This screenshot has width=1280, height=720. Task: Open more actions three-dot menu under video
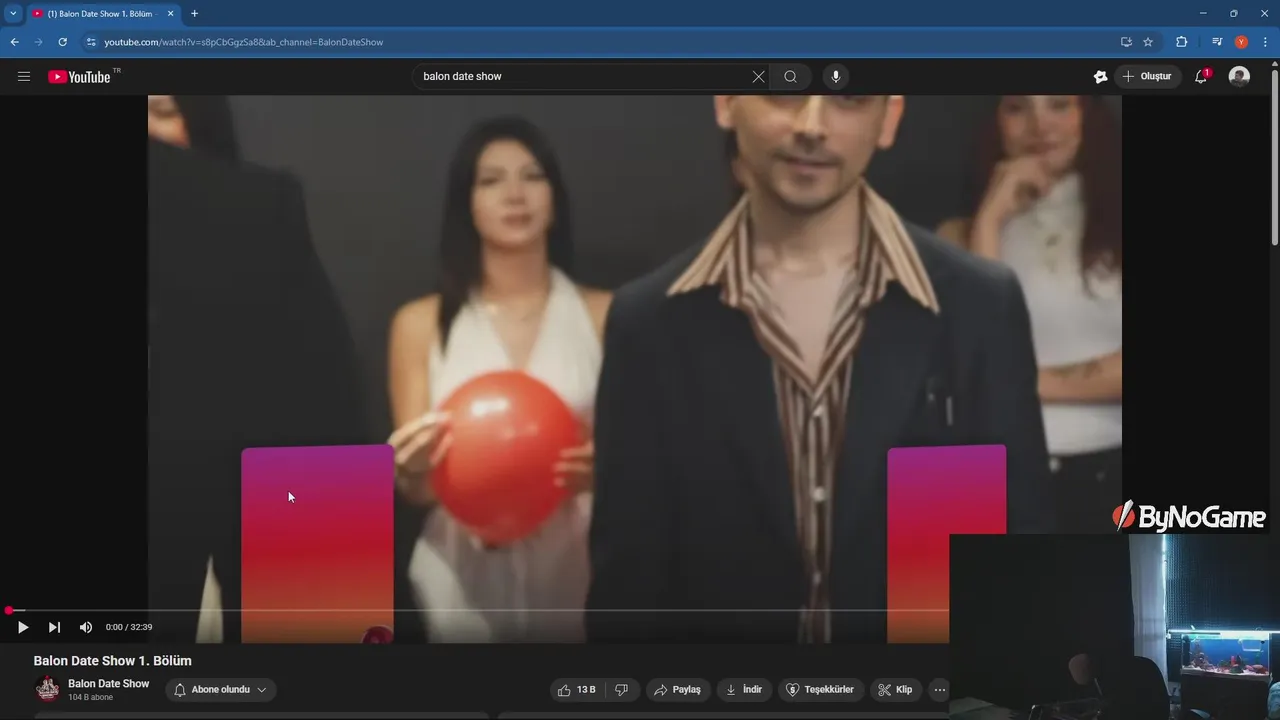tap(939, 690)
